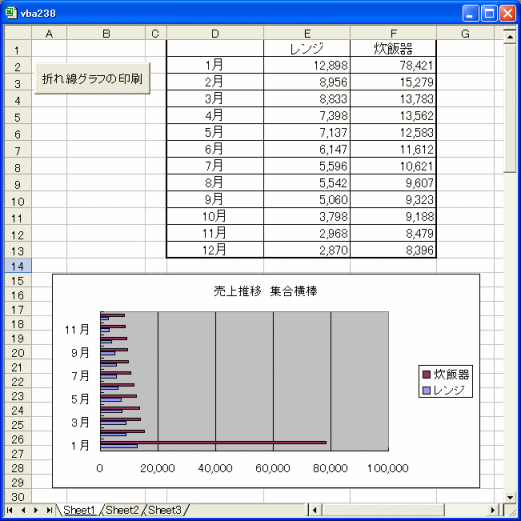Minimize the vba238 workbook window

point(470,14)
